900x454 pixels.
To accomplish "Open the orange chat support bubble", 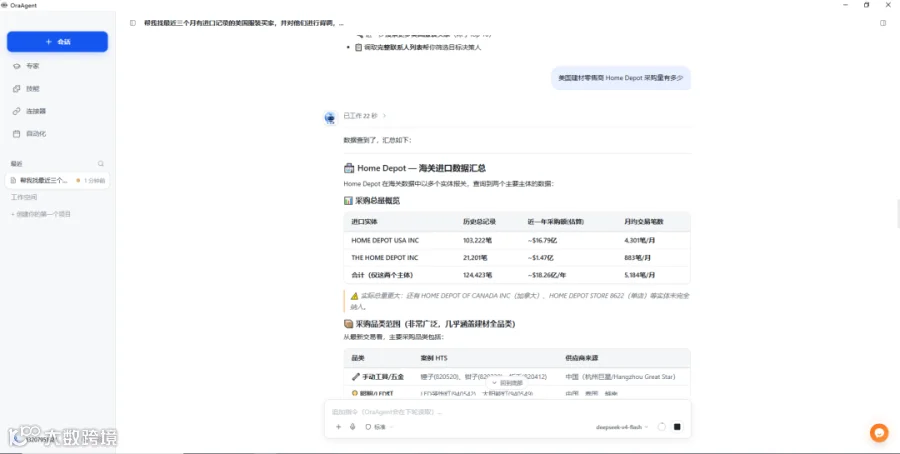I will [879, 433].
